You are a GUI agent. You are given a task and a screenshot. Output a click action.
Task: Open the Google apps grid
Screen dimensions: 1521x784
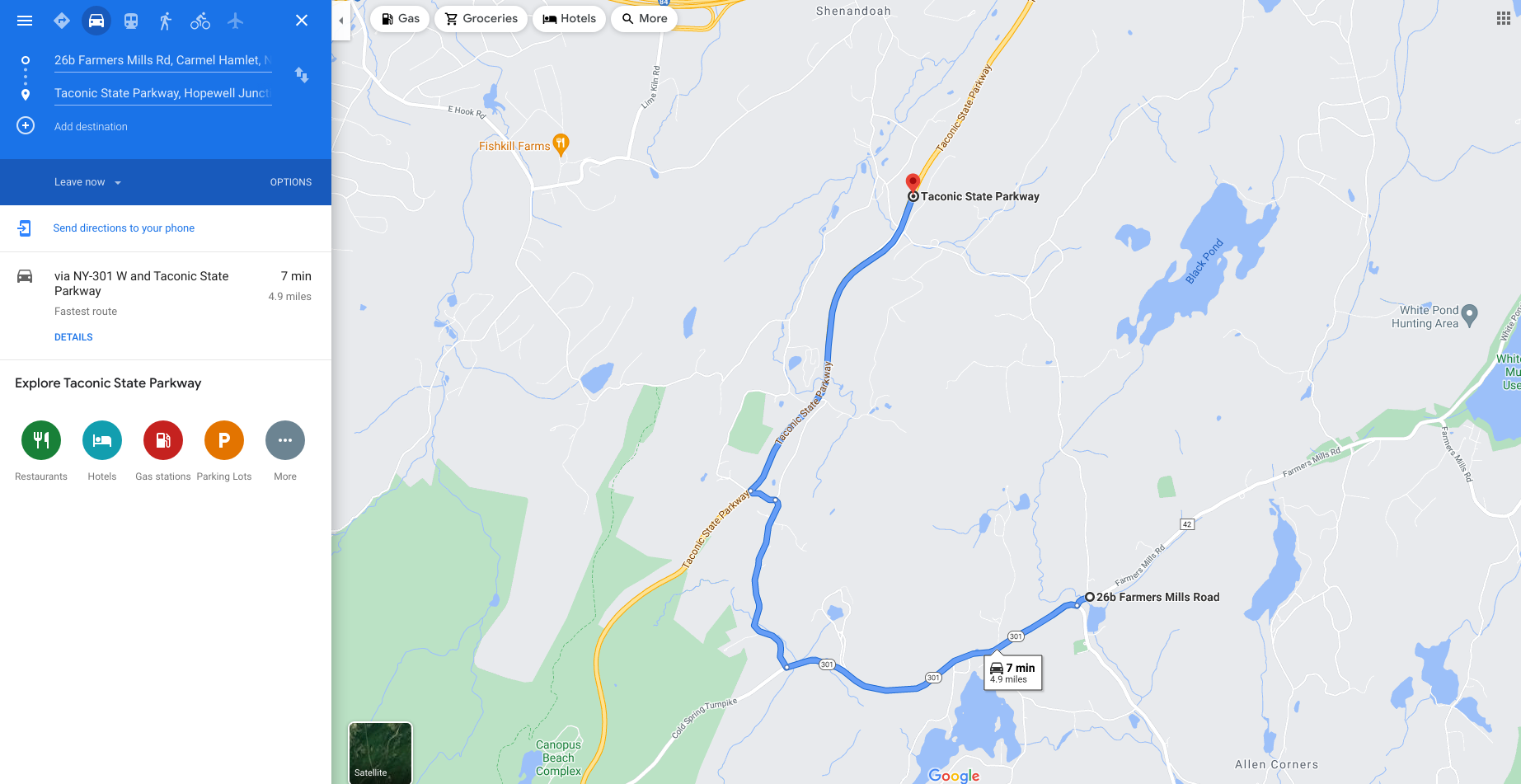1503,18
